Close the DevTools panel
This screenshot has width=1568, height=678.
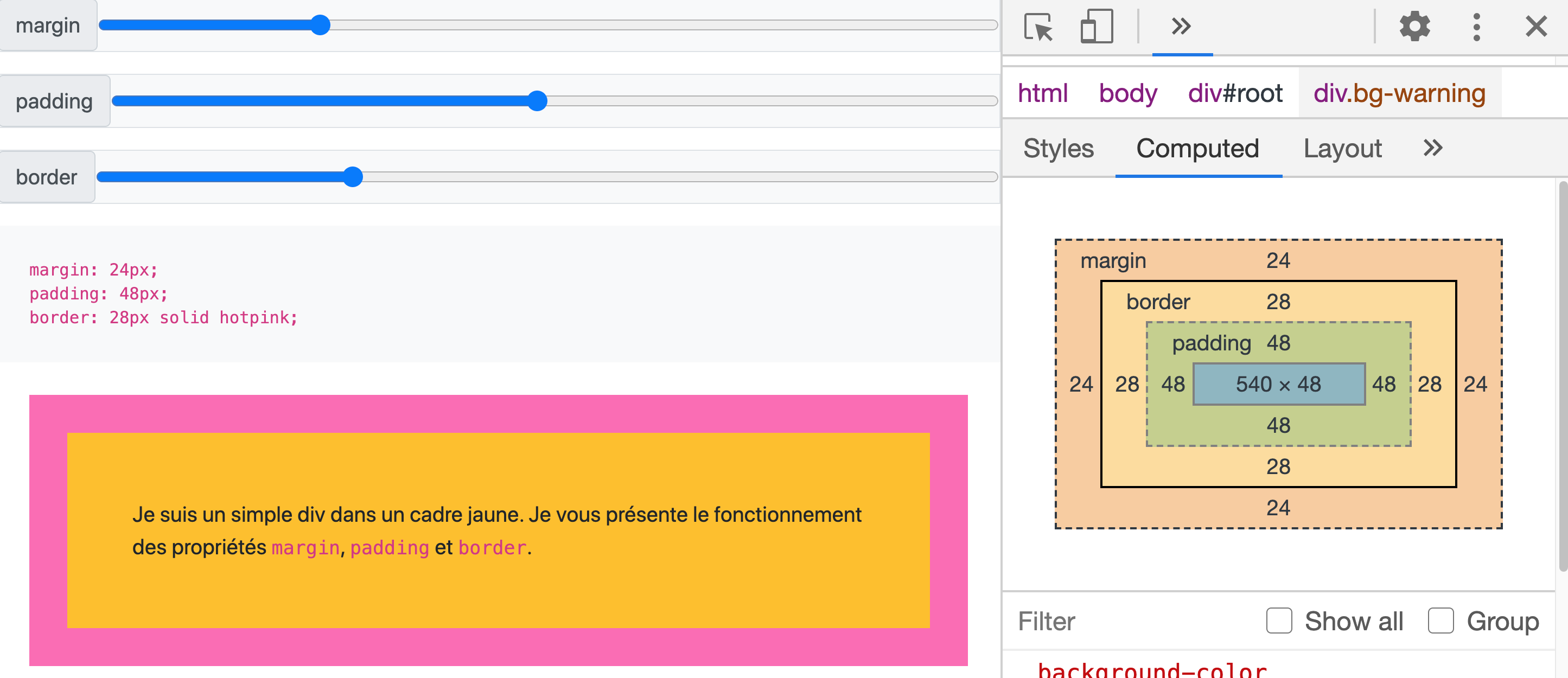pos(1536,27)
